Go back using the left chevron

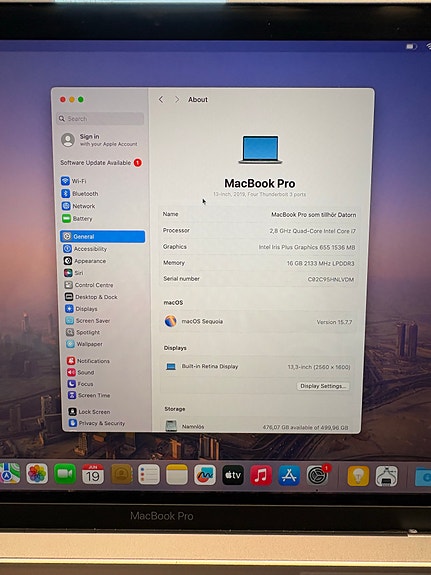pyautogui.click(x=161, y=99)
